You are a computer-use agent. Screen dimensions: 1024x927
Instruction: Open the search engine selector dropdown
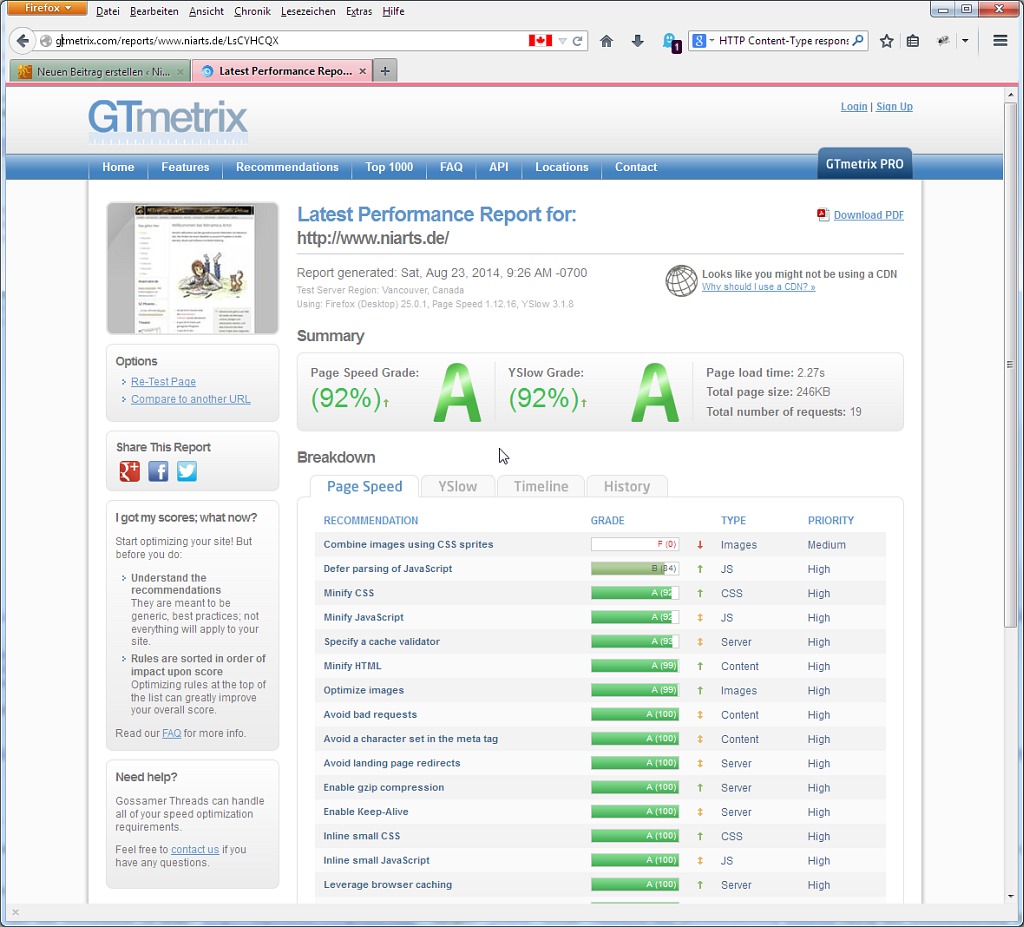702,41
